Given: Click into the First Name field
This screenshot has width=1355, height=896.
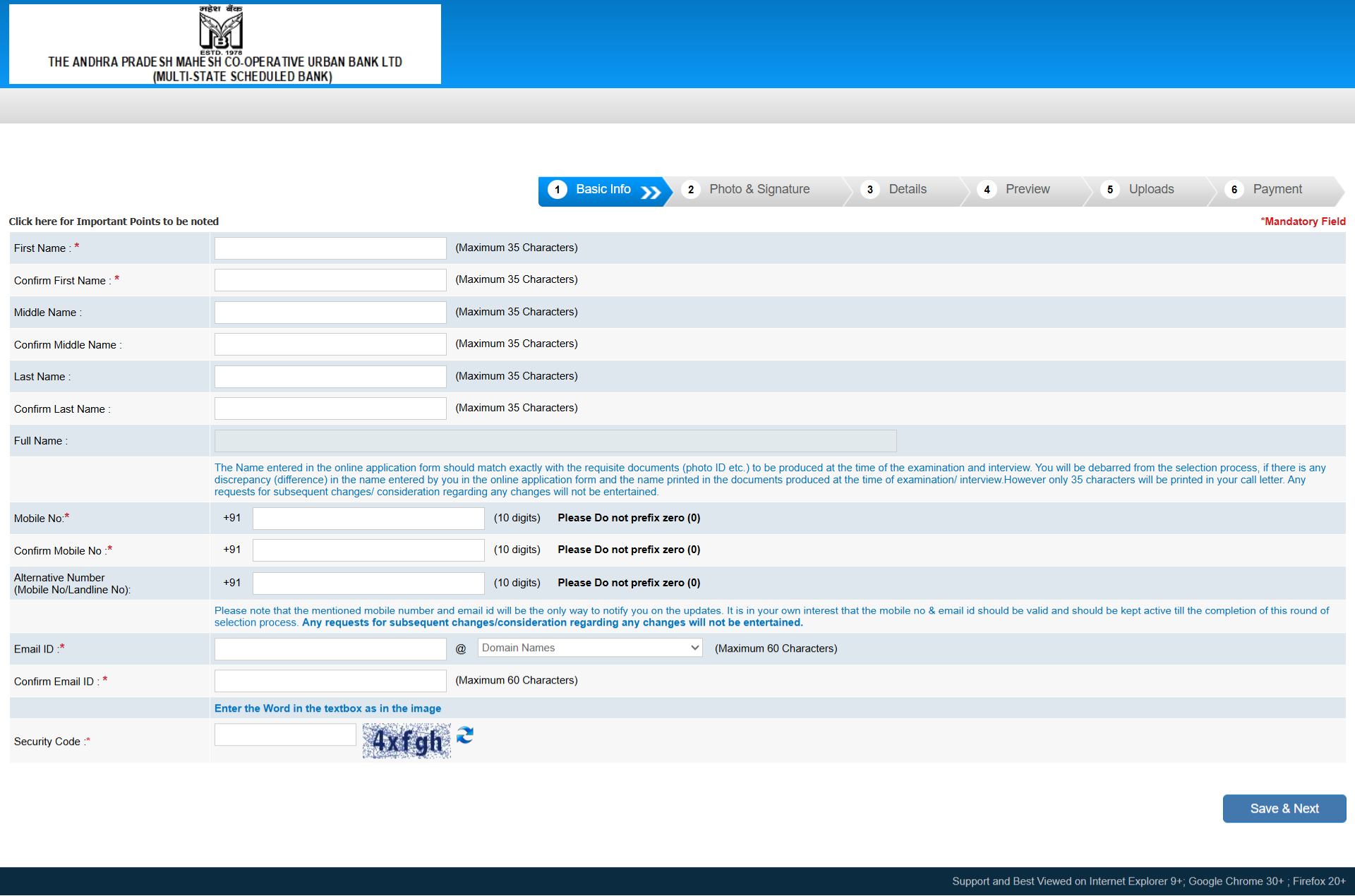Looking at the screenshot, I should (x=330, y=248).
